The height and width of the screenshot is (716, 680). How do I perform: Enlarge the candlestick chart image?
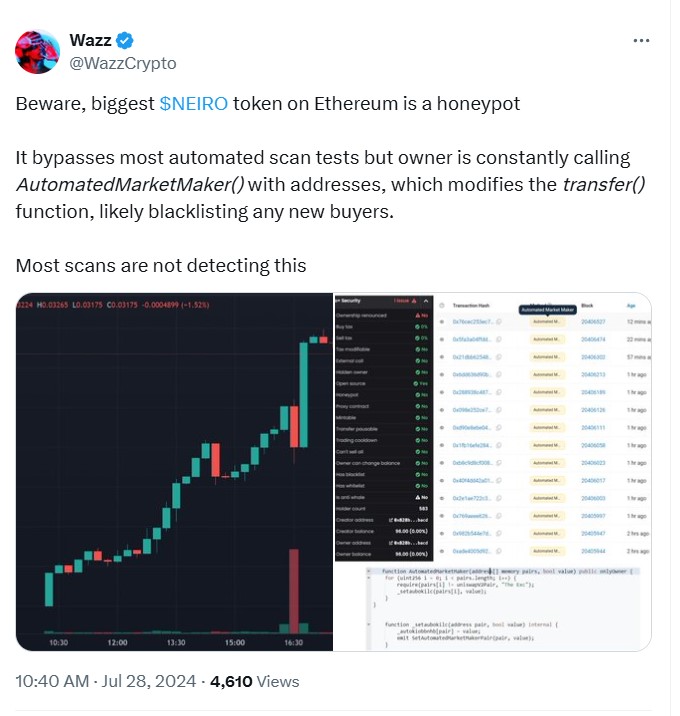coord(175,470)
